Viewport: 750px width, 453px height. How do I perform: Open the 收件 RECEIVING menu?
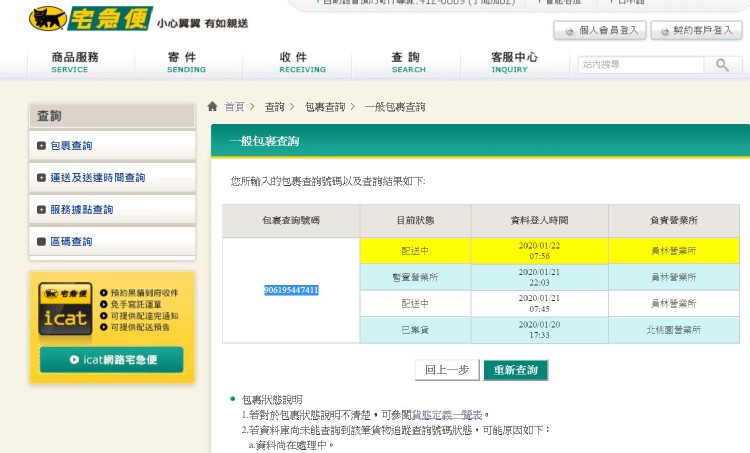tap(302, 63)
